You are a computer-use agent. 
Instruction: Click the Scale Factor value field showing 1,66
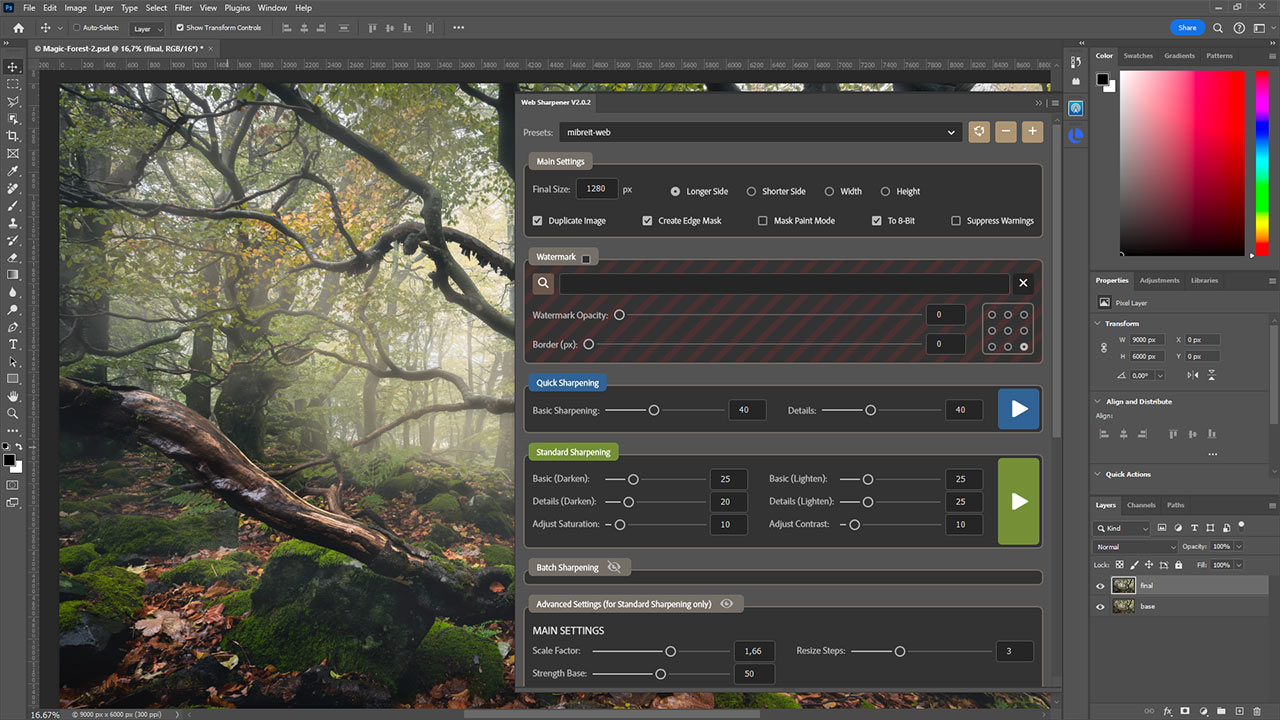[754, 650]
